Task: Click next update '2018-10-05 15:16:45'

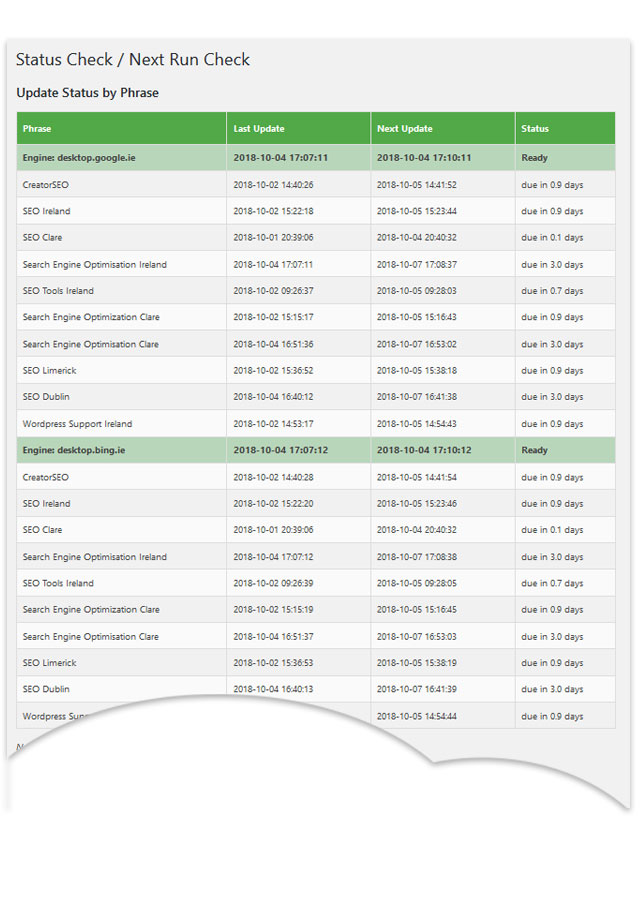Action: [x=417, y=610]
